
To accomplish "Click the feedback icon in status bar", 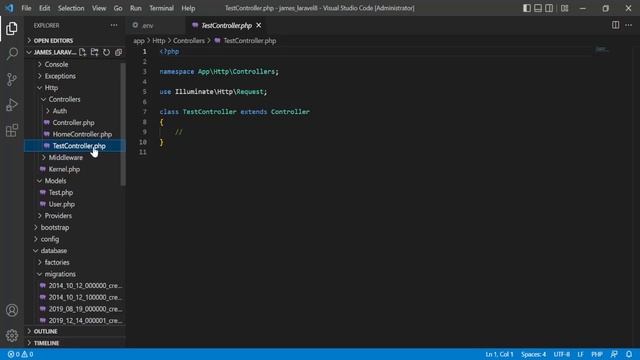I will coord(614,354).
